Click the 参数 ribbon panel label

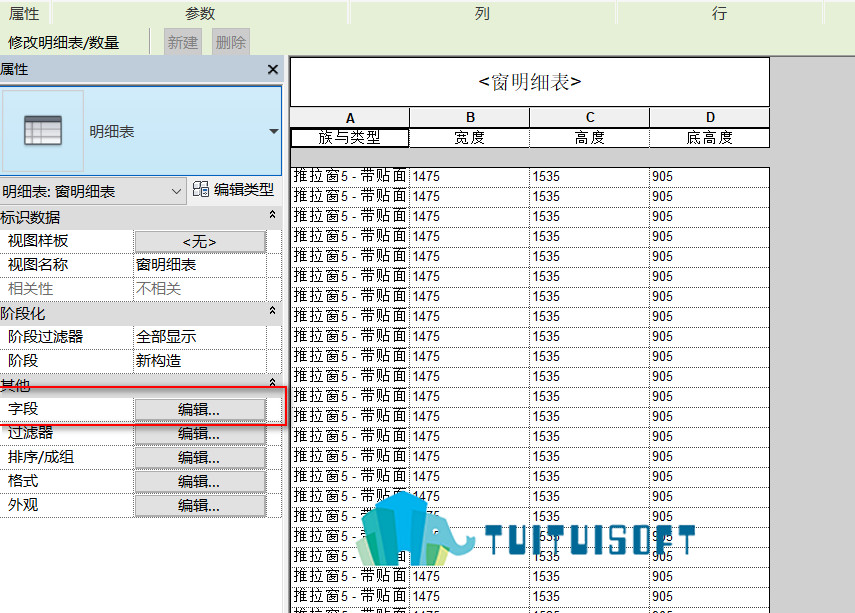coord(200,13)
